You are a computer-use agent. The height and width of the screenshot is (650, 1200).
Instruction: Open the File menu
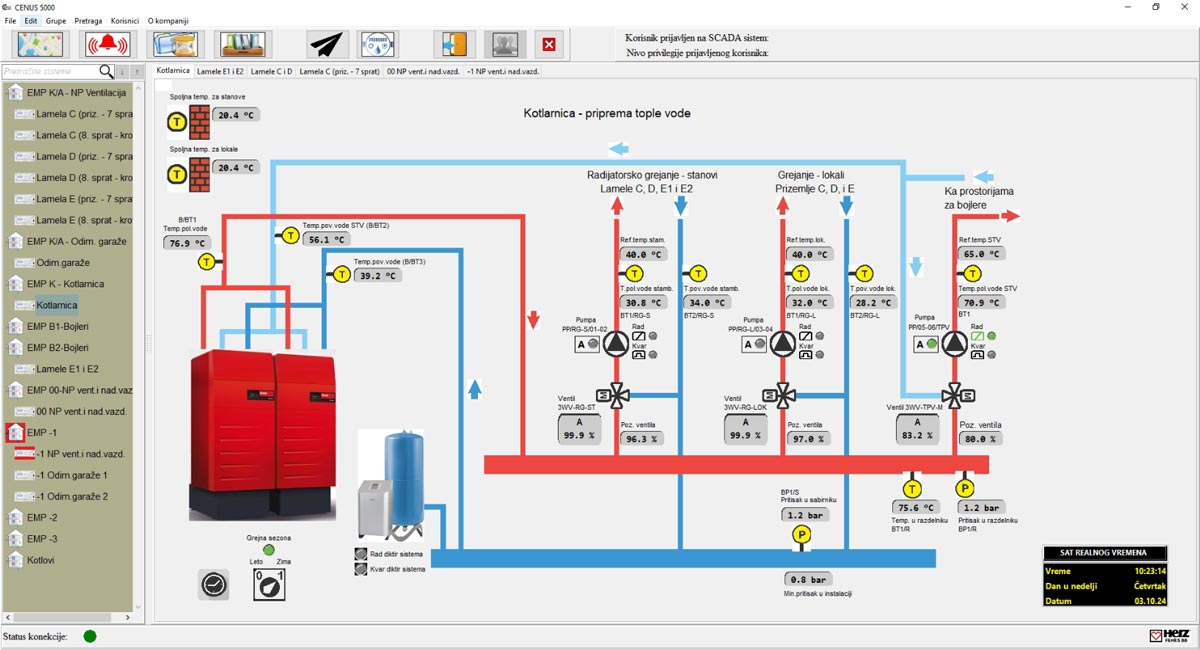point(10,20)
